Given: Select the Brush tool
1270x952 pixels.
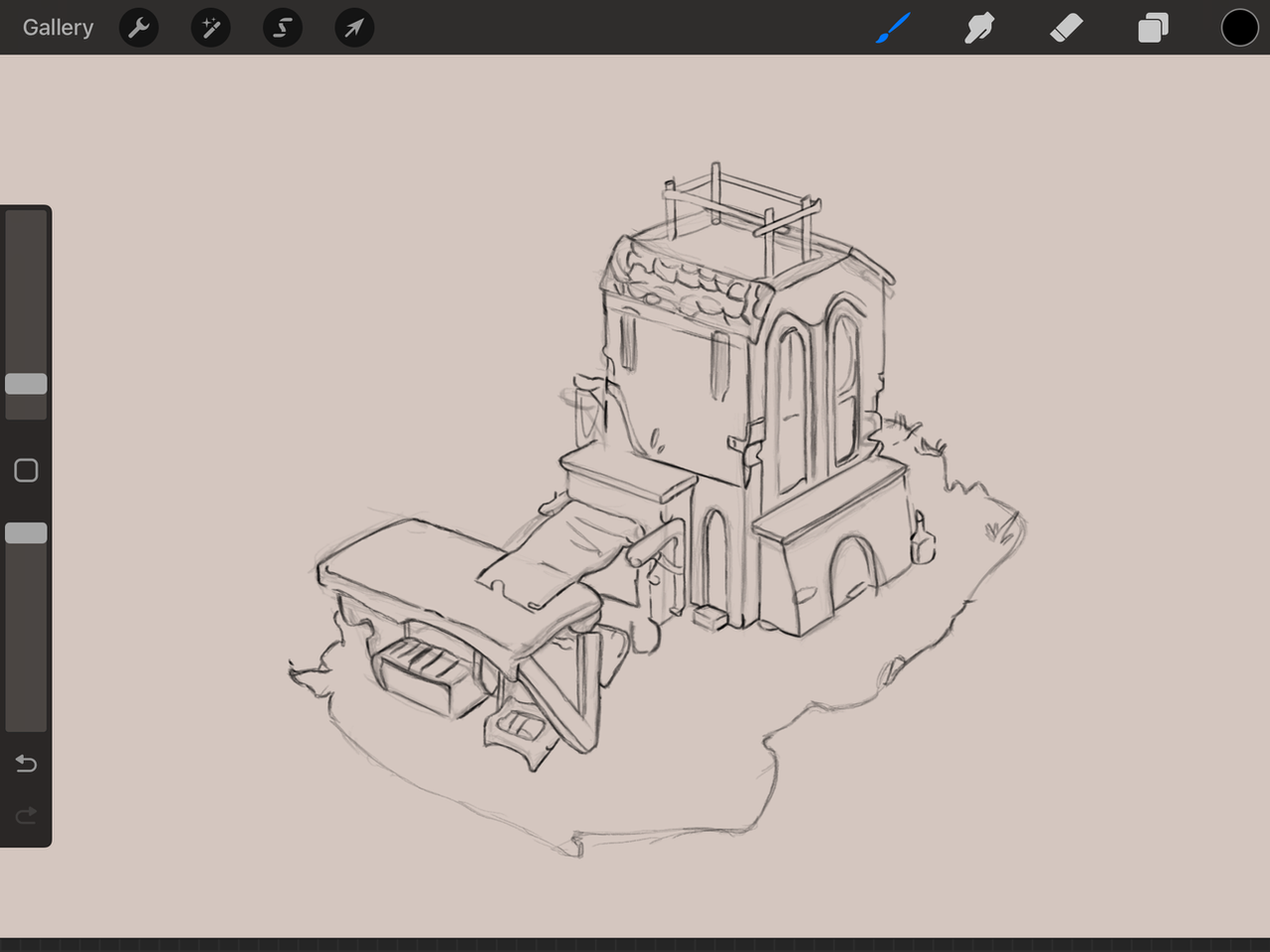Looking at the screenshot, I should tap(893, 28).
